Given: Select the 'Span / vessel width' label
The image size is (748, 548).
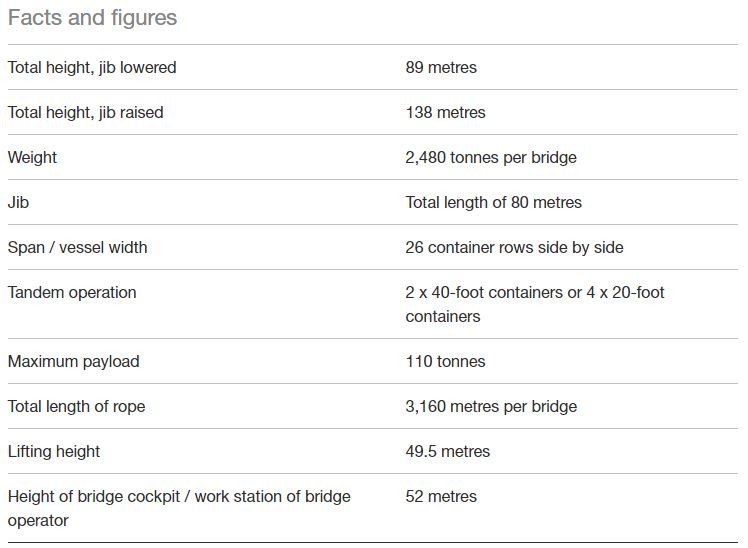Looking at the screenshot, I should (x=78, y=248).
